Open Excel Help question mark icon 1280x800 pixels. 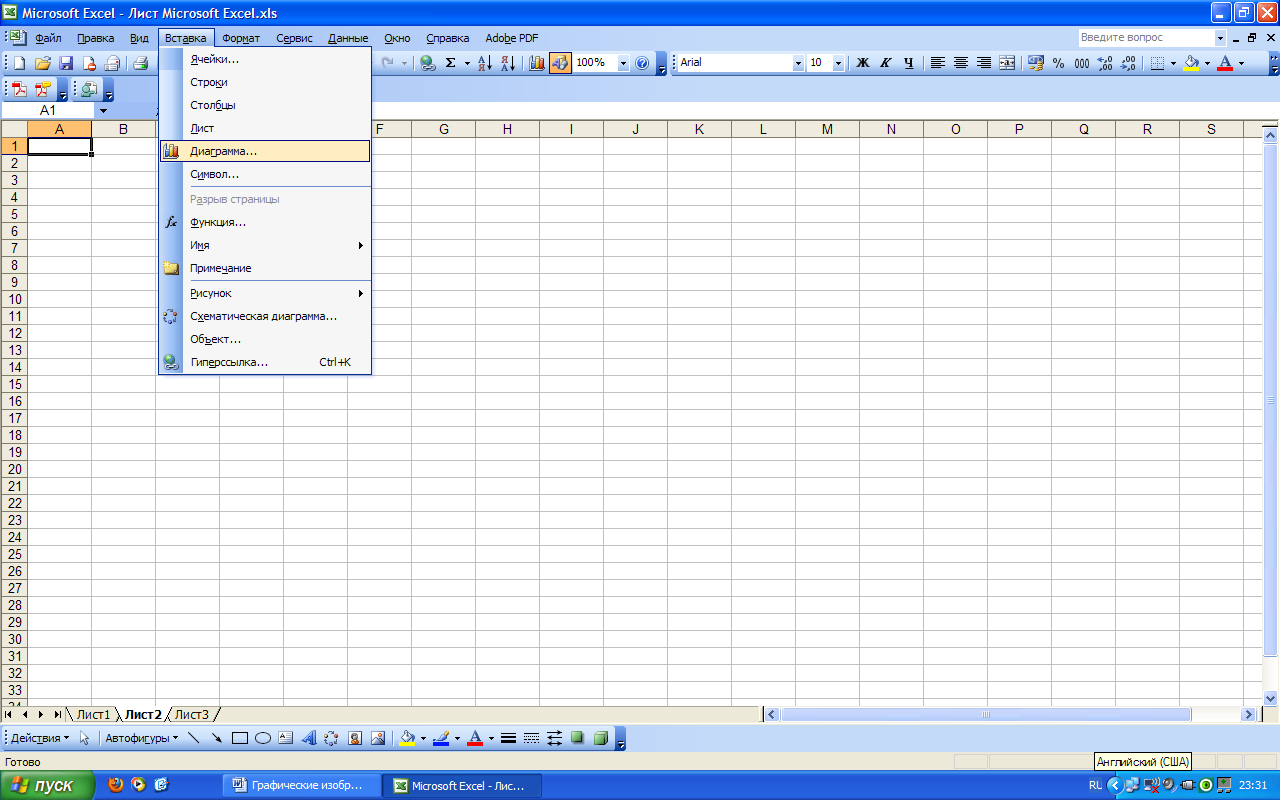point(642,63)
